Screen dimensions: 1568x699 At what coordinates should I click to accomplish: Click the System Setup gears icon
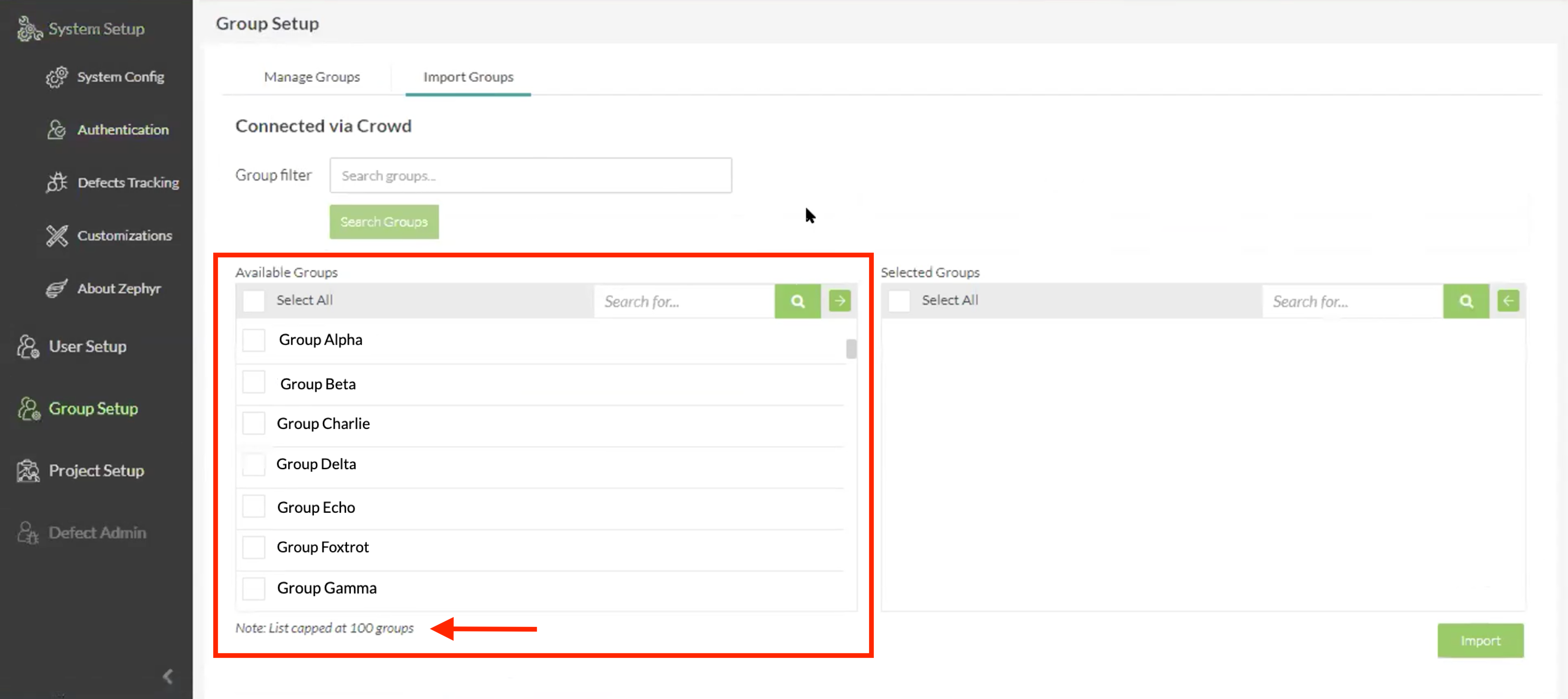pos(29,29)
